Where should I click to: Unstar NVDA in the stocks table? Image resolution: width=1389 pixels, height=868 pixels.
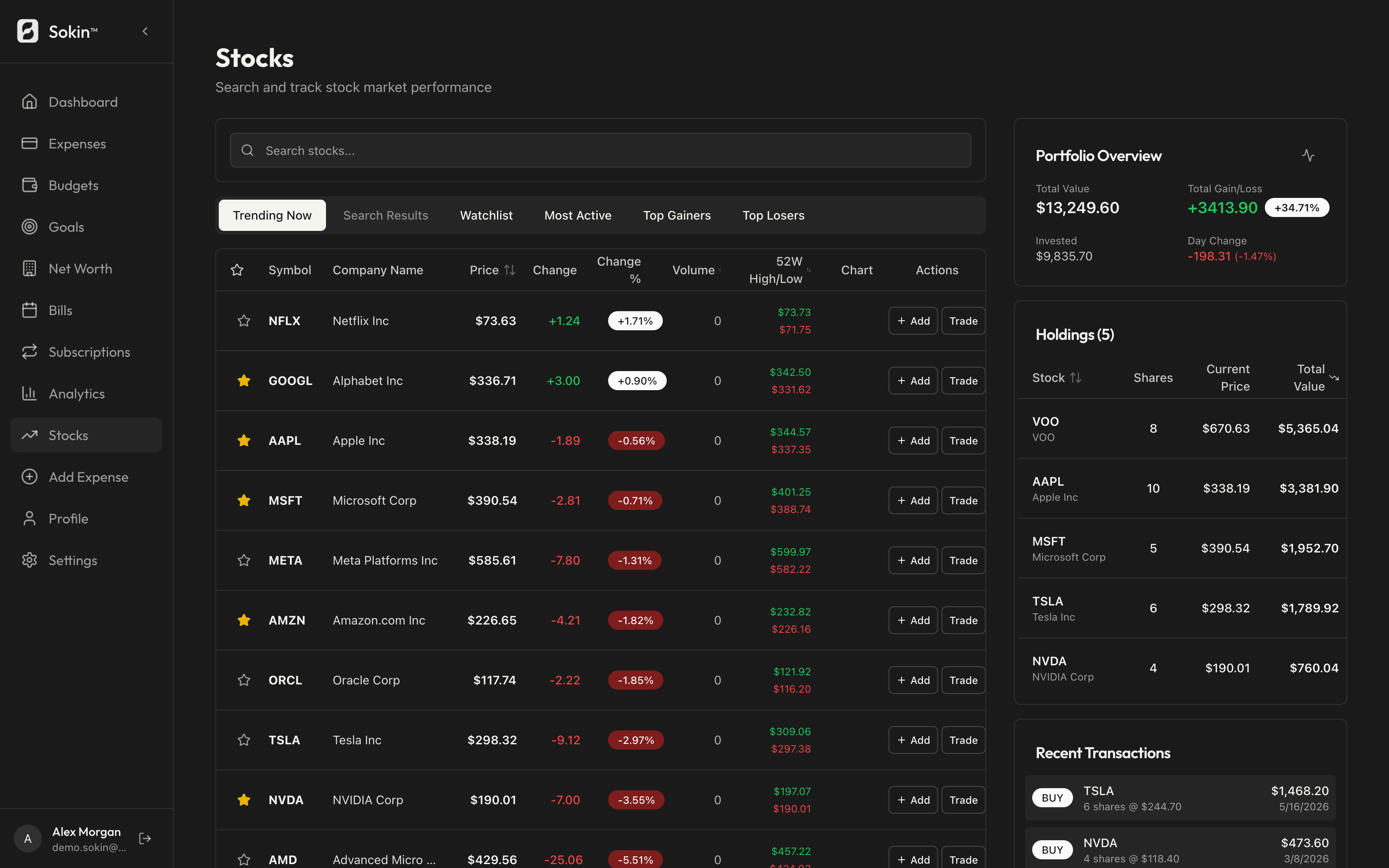pos(244,800)
